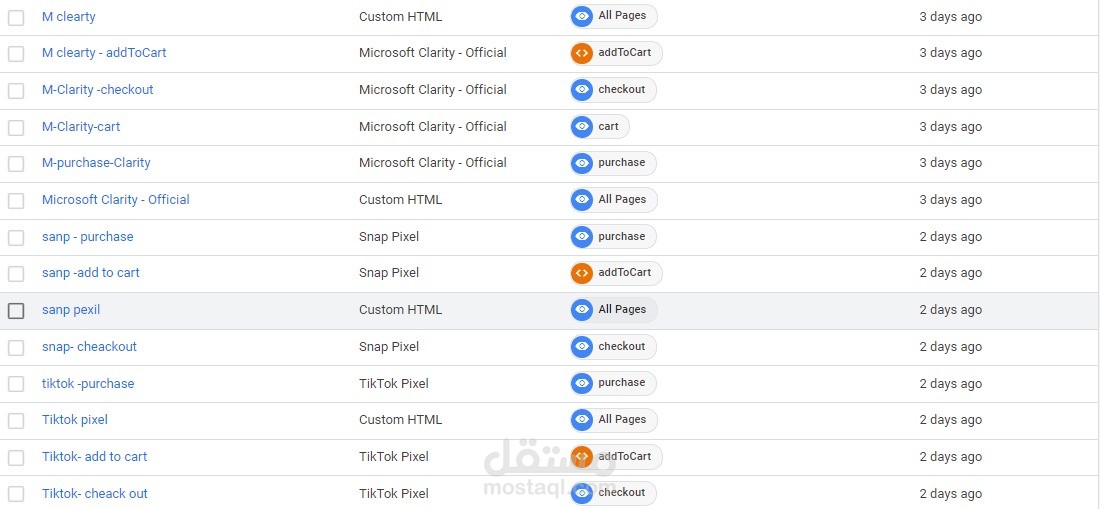Screen dimensions: 1100x509
Task: Click the checkout trigger chip on Tiktok- cheack out
Action: click(x=622, y=493)
